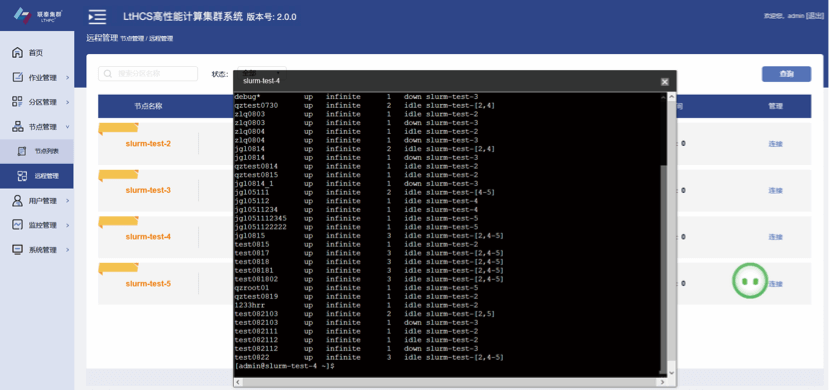Click the 查询 query button
This screenshot has width=830, height=390.
click(x=786, y=74)
